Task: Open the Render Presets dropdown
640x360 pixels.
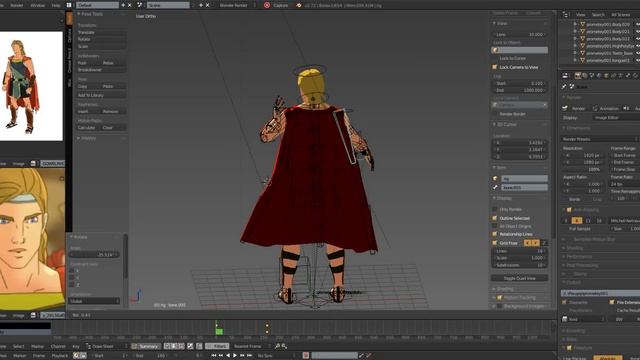Action: tap(600, 139)
